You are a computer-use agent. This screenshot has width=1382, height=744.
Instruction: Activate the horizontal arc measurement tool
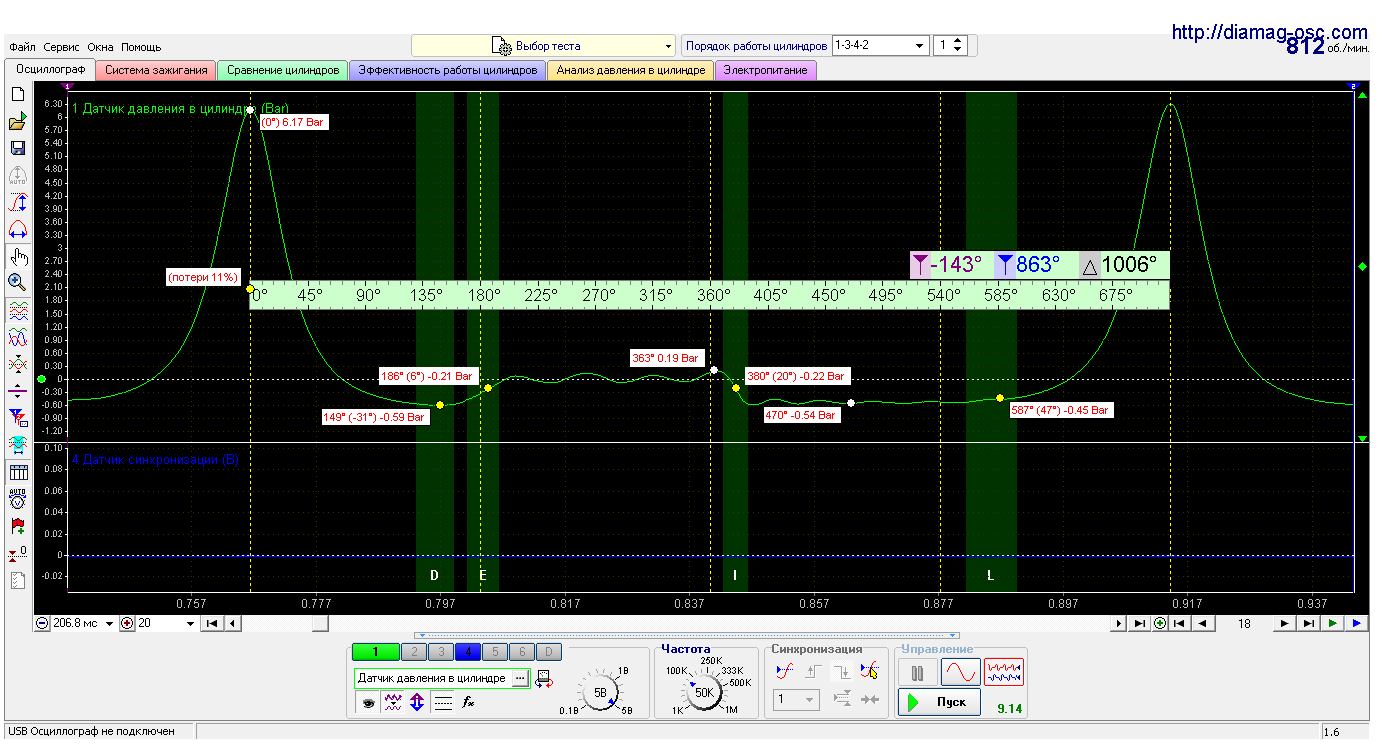[17, 229]
